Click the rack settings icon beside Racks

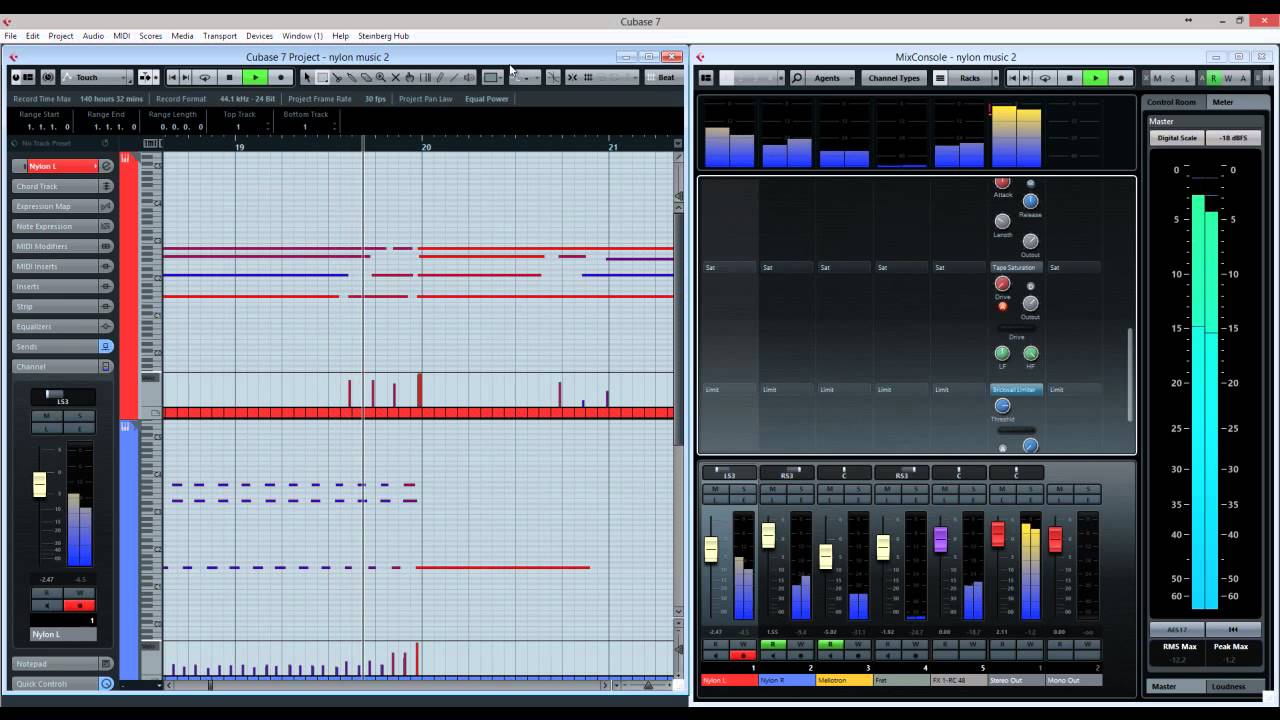[940, 77]
